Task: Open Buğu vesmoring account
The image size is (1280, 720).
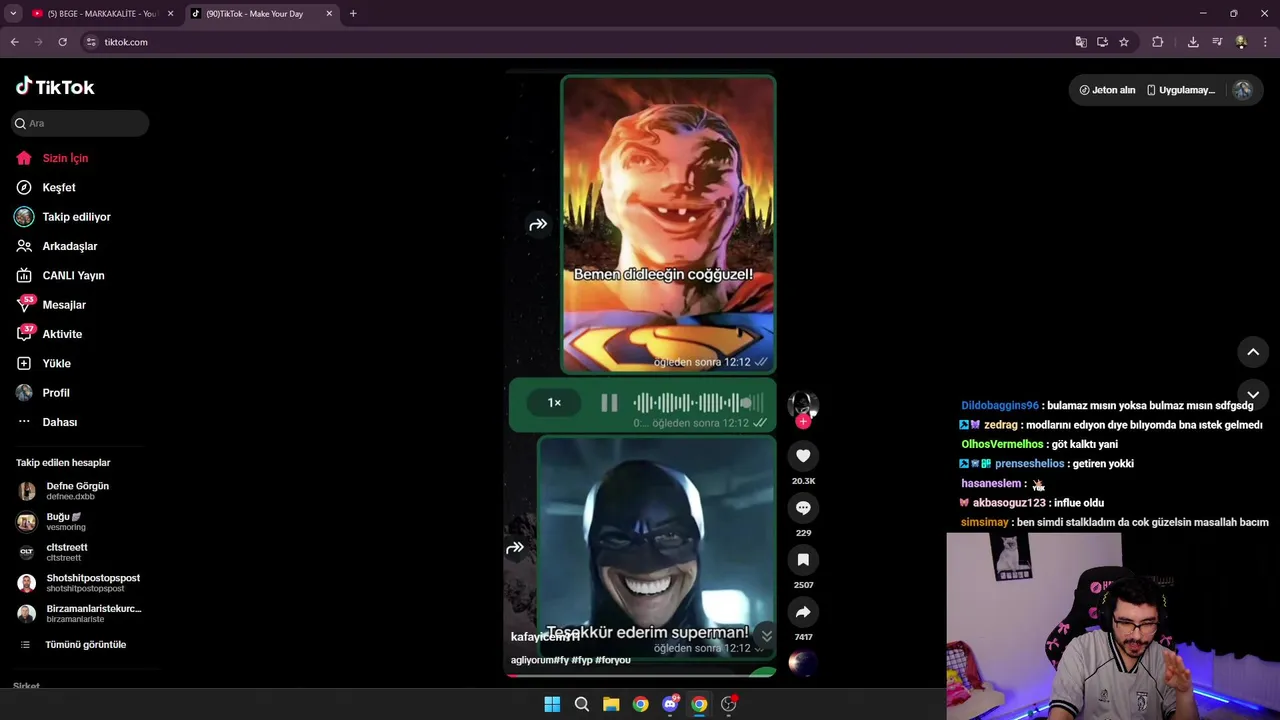Action: 66,521
